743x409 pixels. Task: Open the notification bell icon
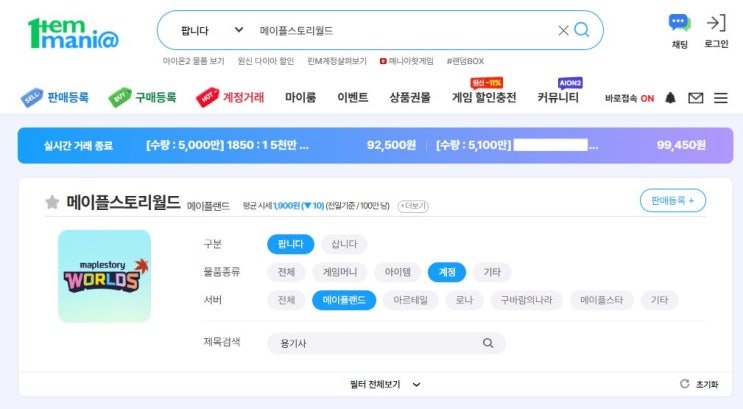click(x=670, y=98)
